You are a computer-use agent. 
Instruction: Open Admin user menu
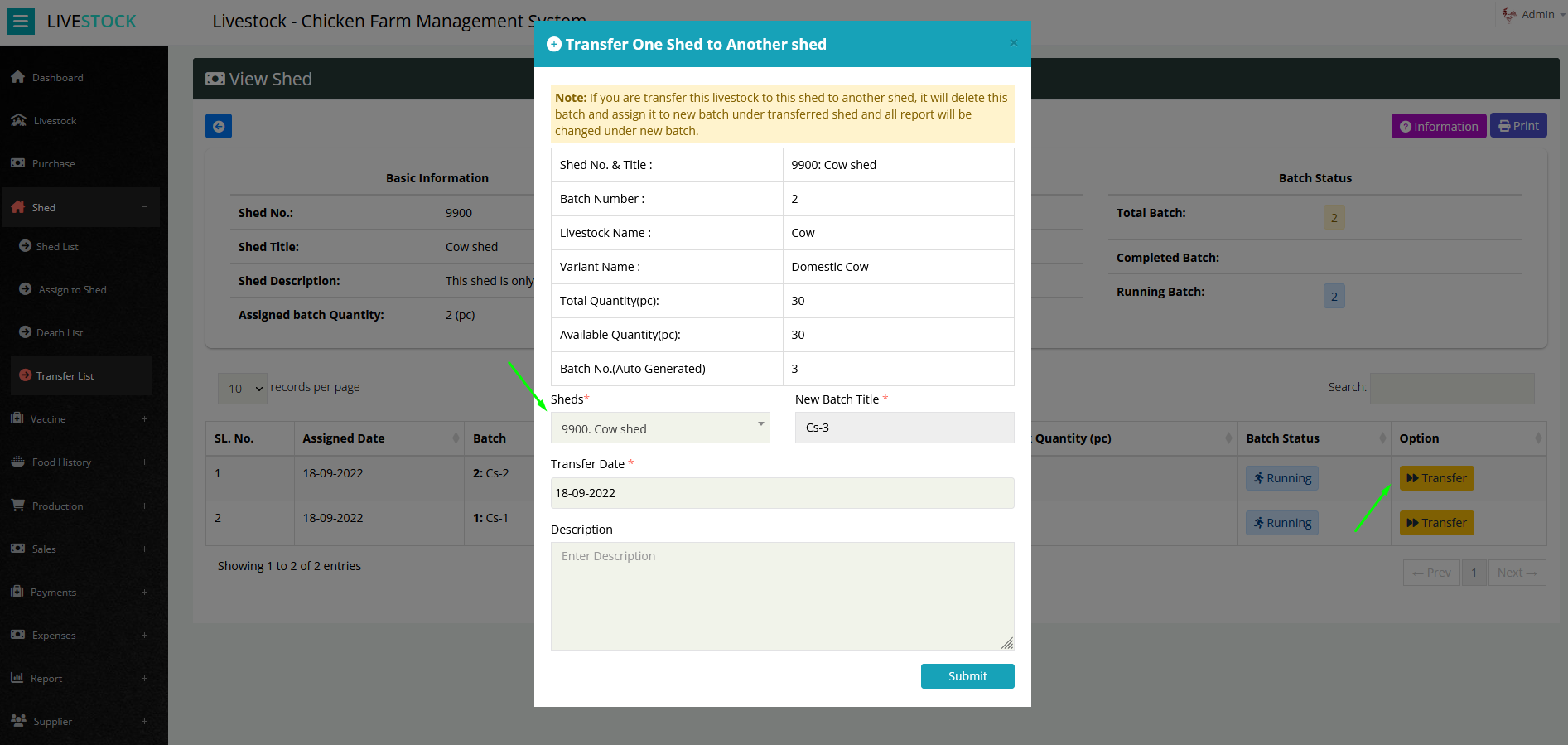[1531, 15]
